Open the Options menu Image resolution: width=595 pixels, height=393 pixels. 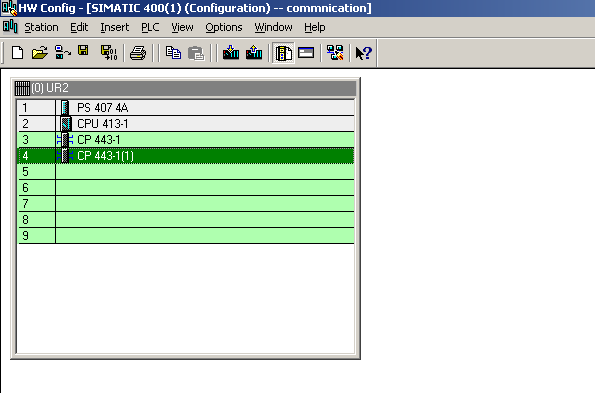coord(224,27)
